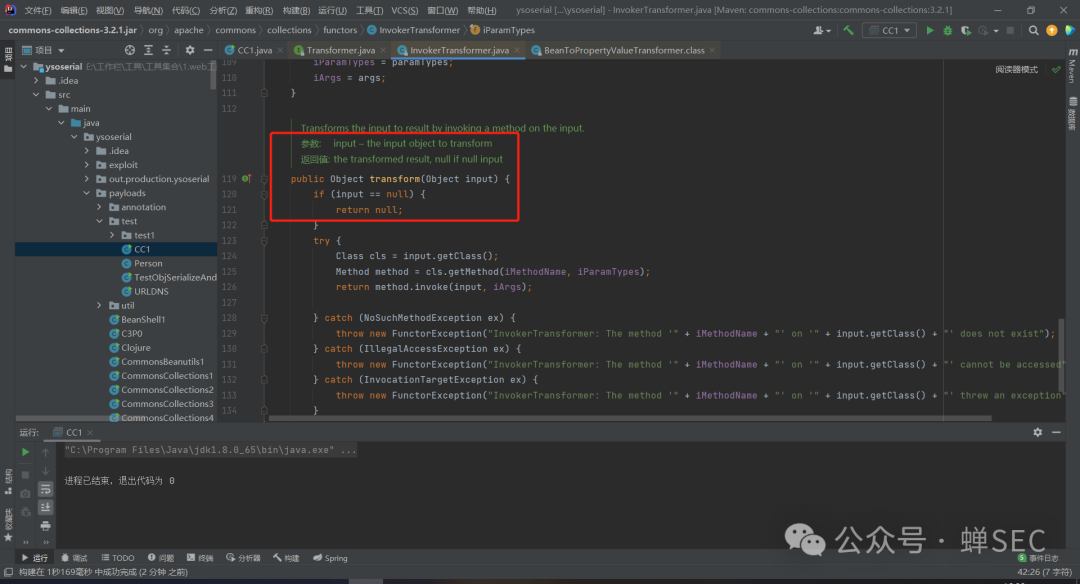Toggle soft-wrap in the run console

pyautogui.click(x=45, y=489)
